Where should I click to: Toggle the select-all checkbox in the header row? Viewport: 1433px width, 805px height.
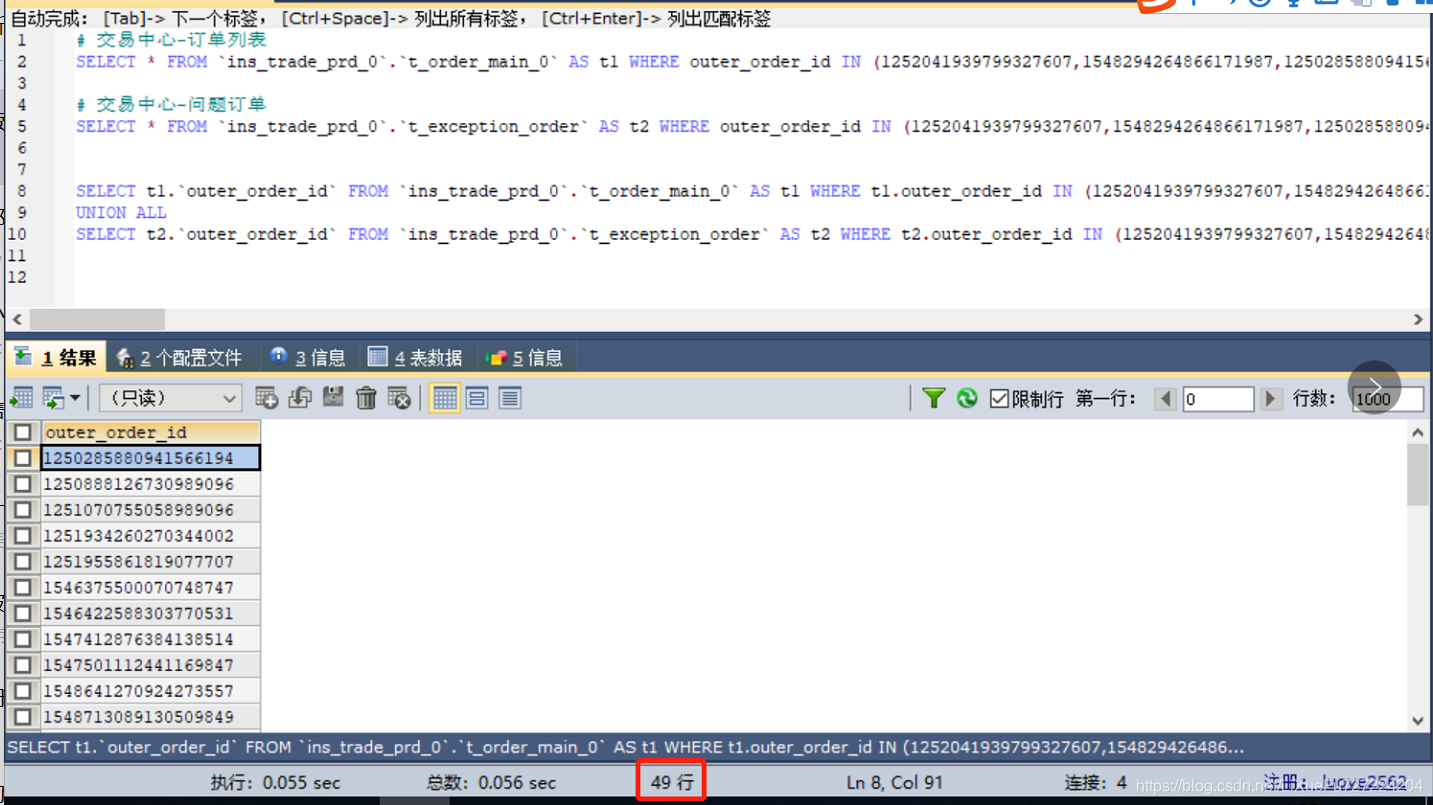[x=23, y=432]
